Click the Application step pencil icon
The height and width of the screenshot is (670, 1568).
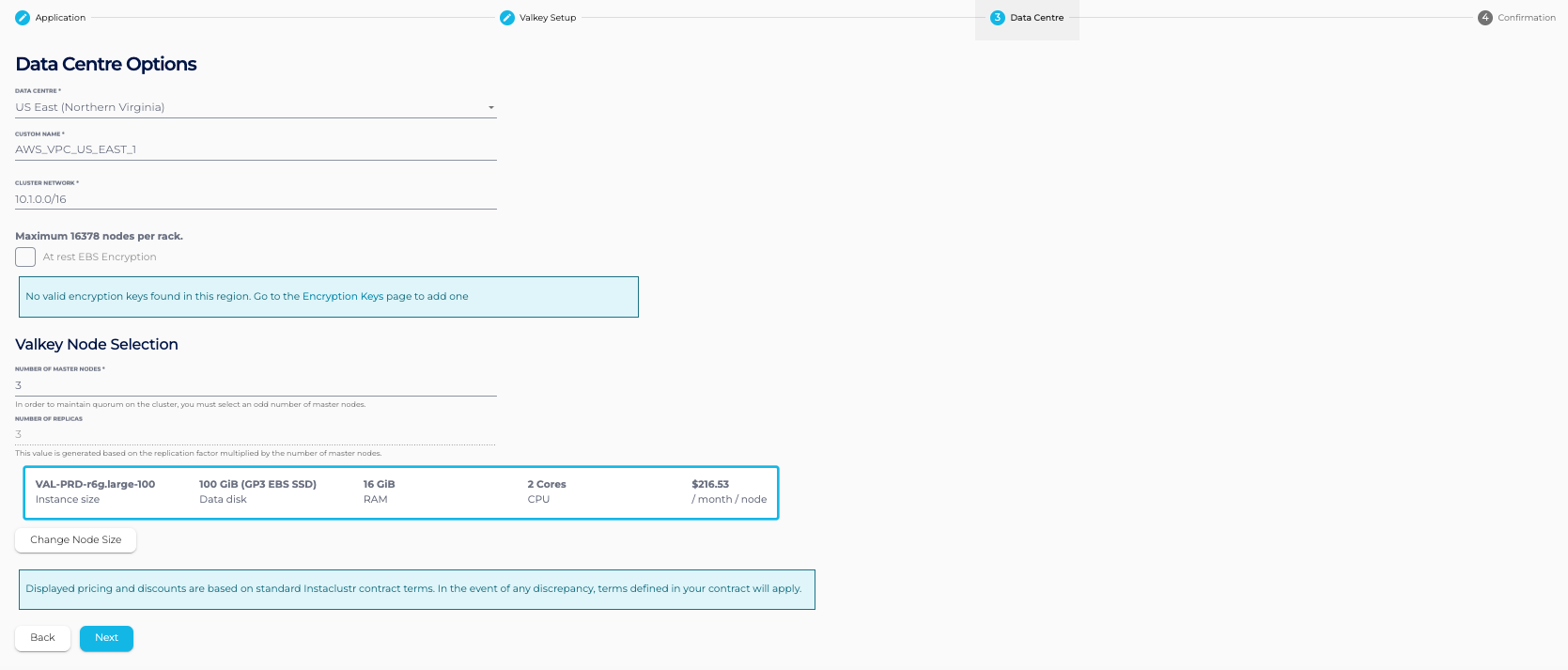point(23,18)
